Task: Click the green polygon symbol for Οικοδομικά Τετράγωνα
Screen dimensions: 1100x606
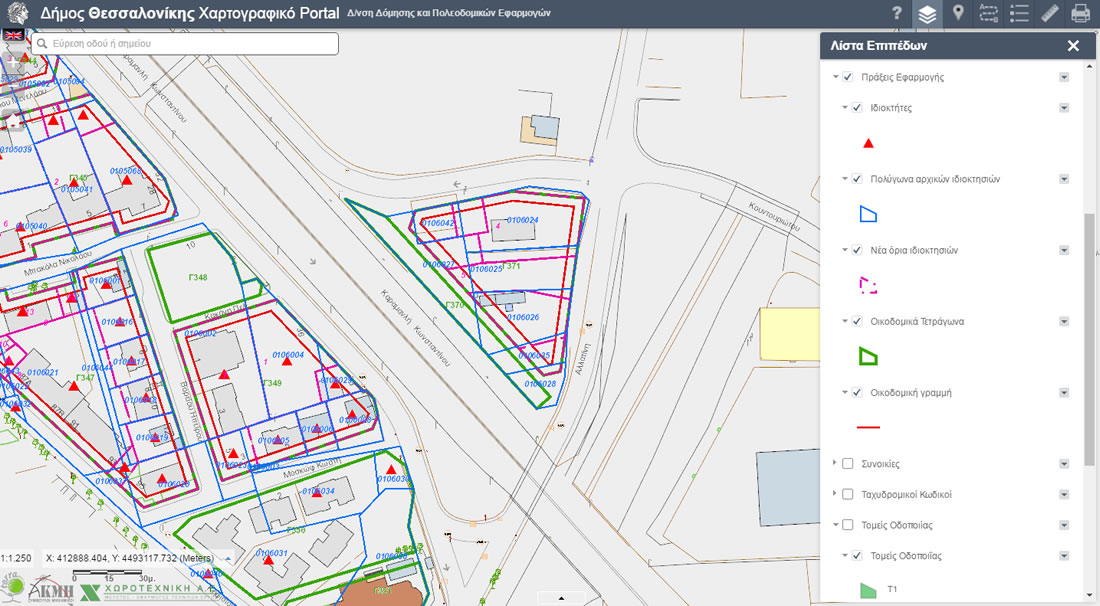Action: point(868,357)
